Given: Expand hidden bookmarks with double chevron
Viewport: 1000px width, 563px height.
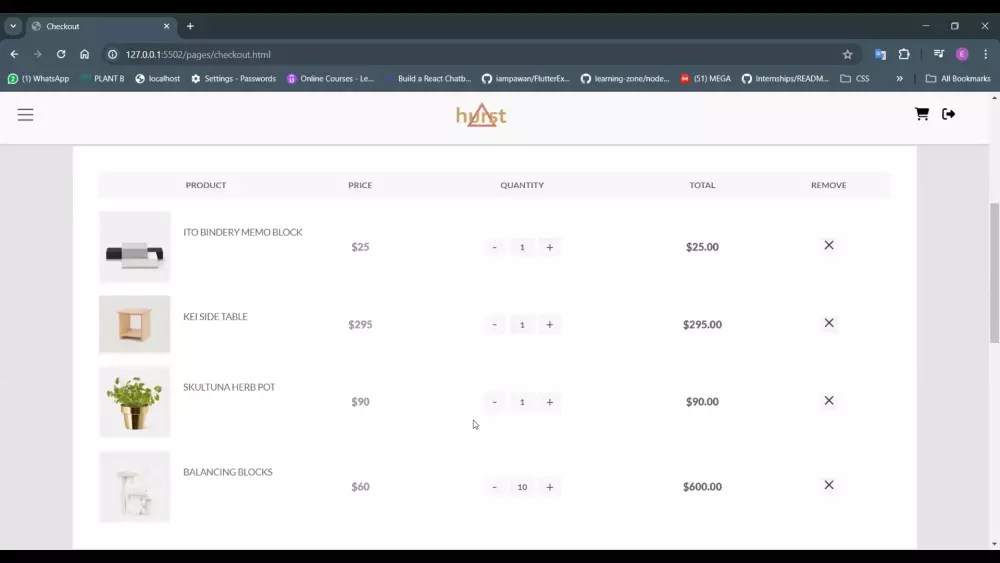Looking at the screenshot, I should click(899, 78).
